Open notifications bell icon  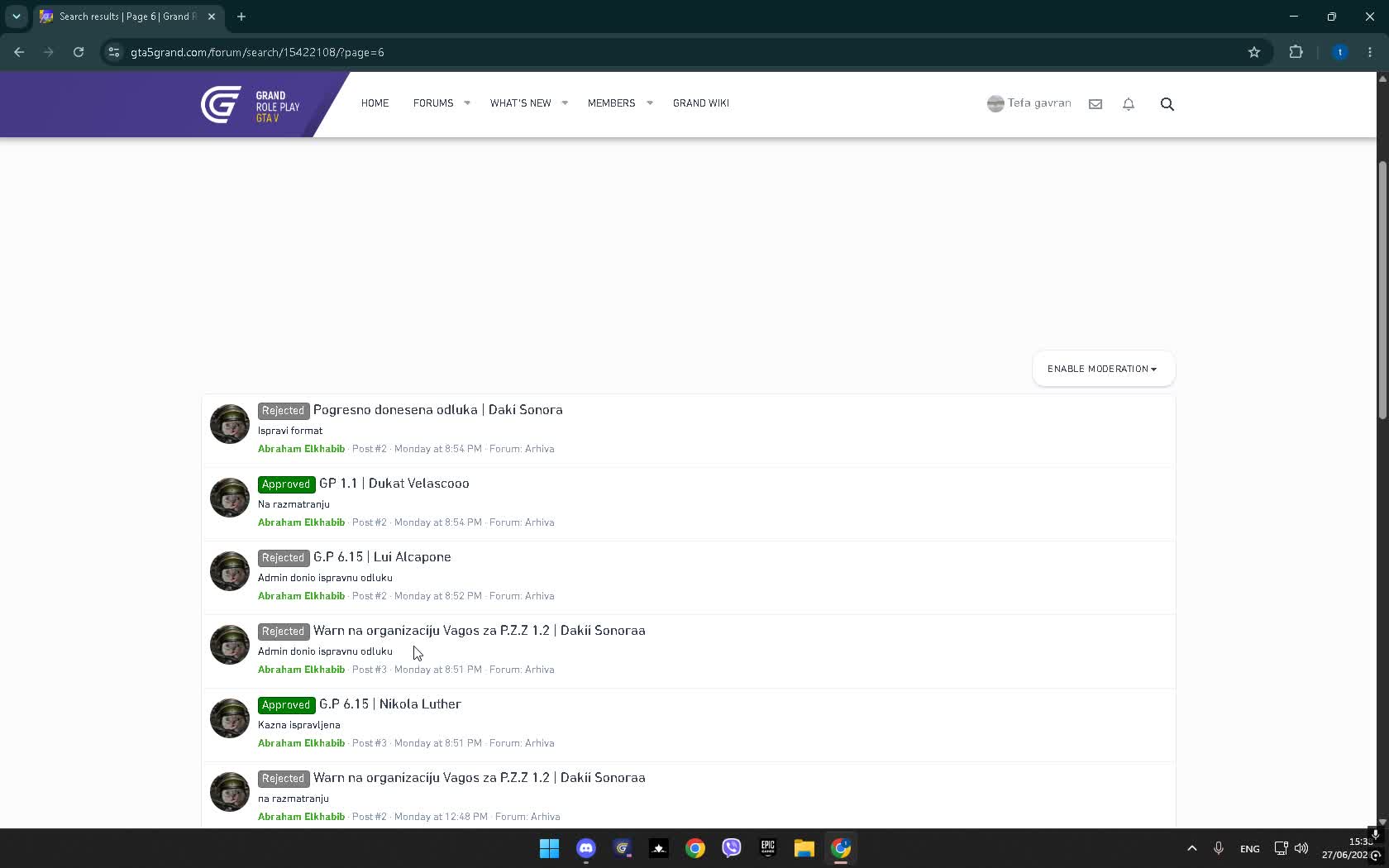1128,104
